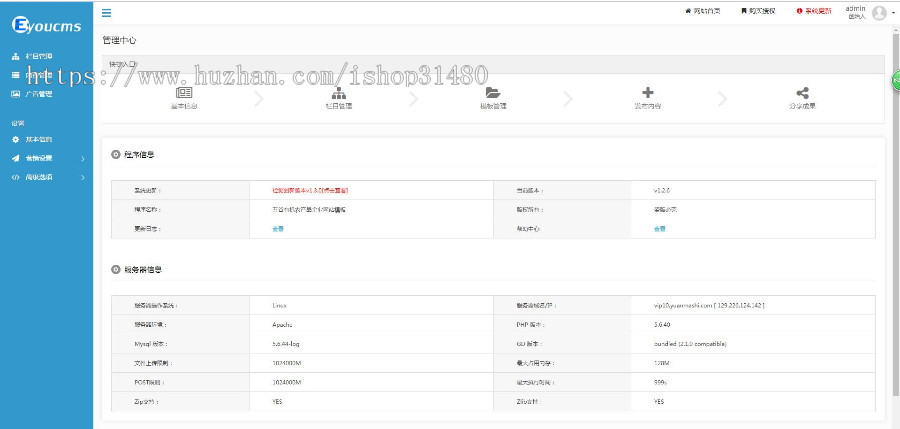Open the blue link in the right program-info column
900x429 pixels.
pos(660,229)
